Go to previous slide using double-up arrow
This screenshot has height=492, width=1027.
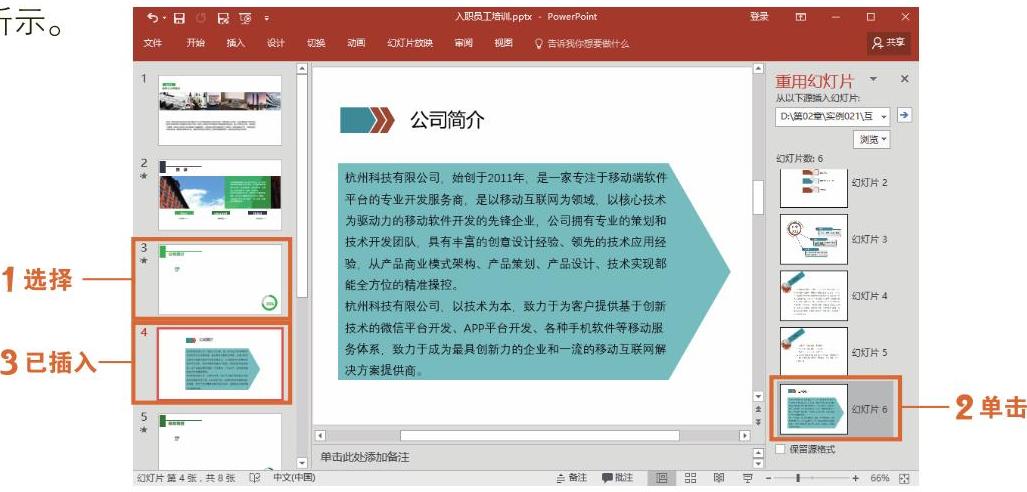click(x=758, y=409)
